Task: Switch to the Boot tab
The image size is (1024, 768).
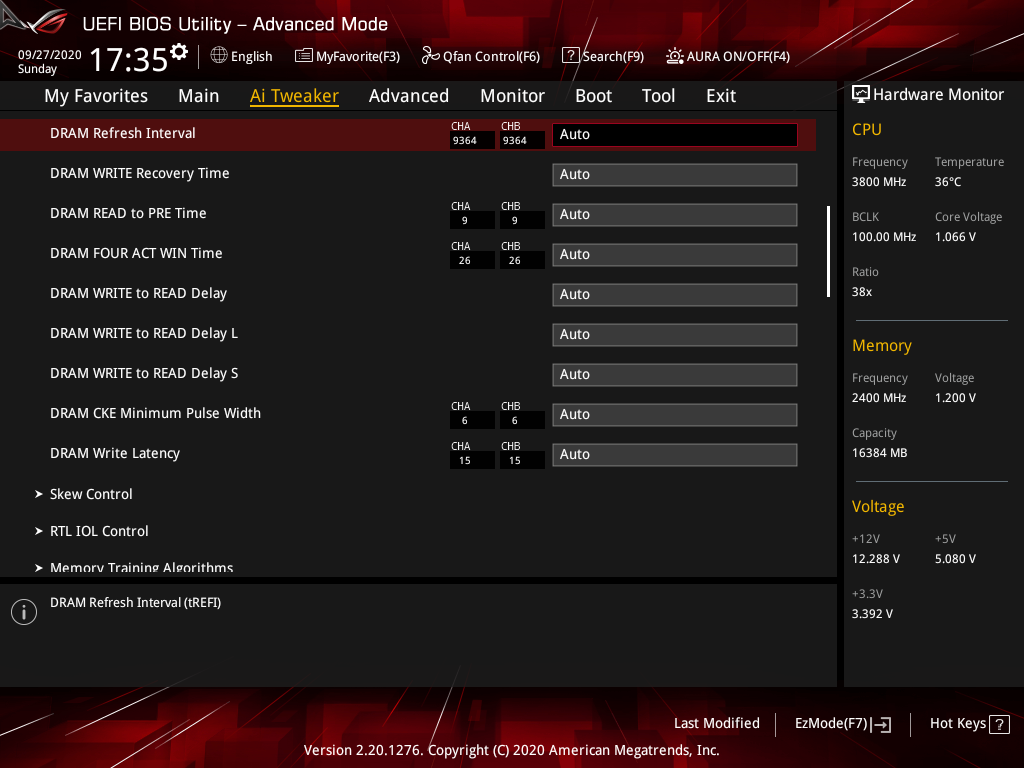Action: (x=593, y=96)
